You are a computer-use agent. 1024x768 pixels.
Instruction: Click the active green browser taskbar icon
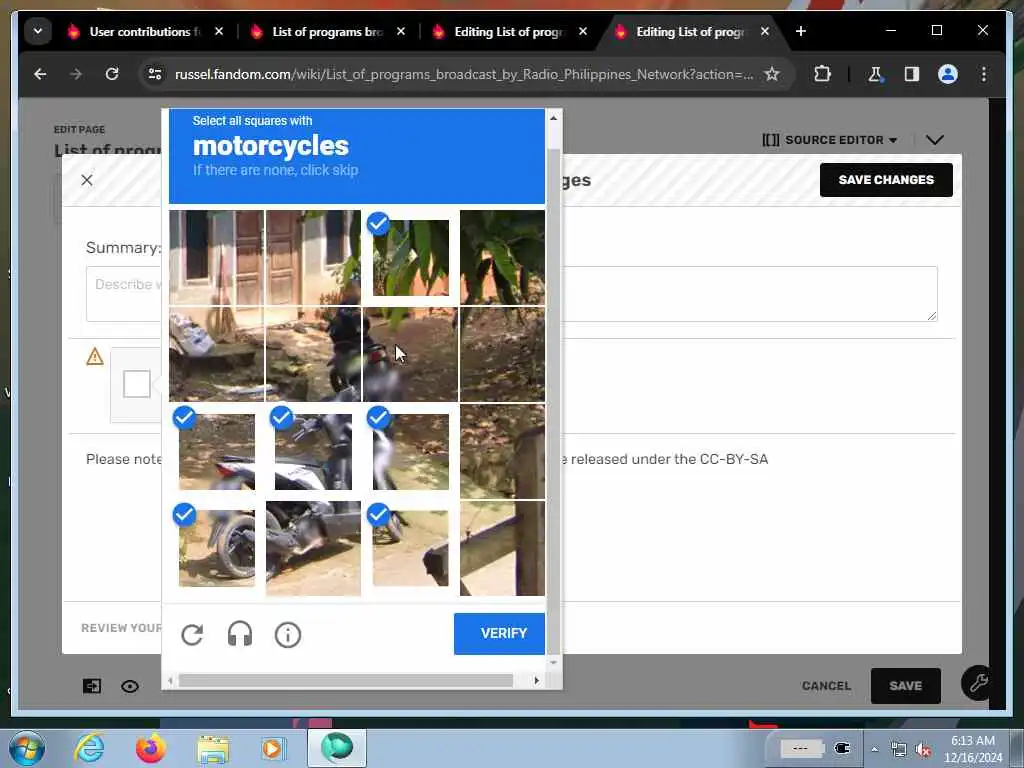[x=337, y=747]
